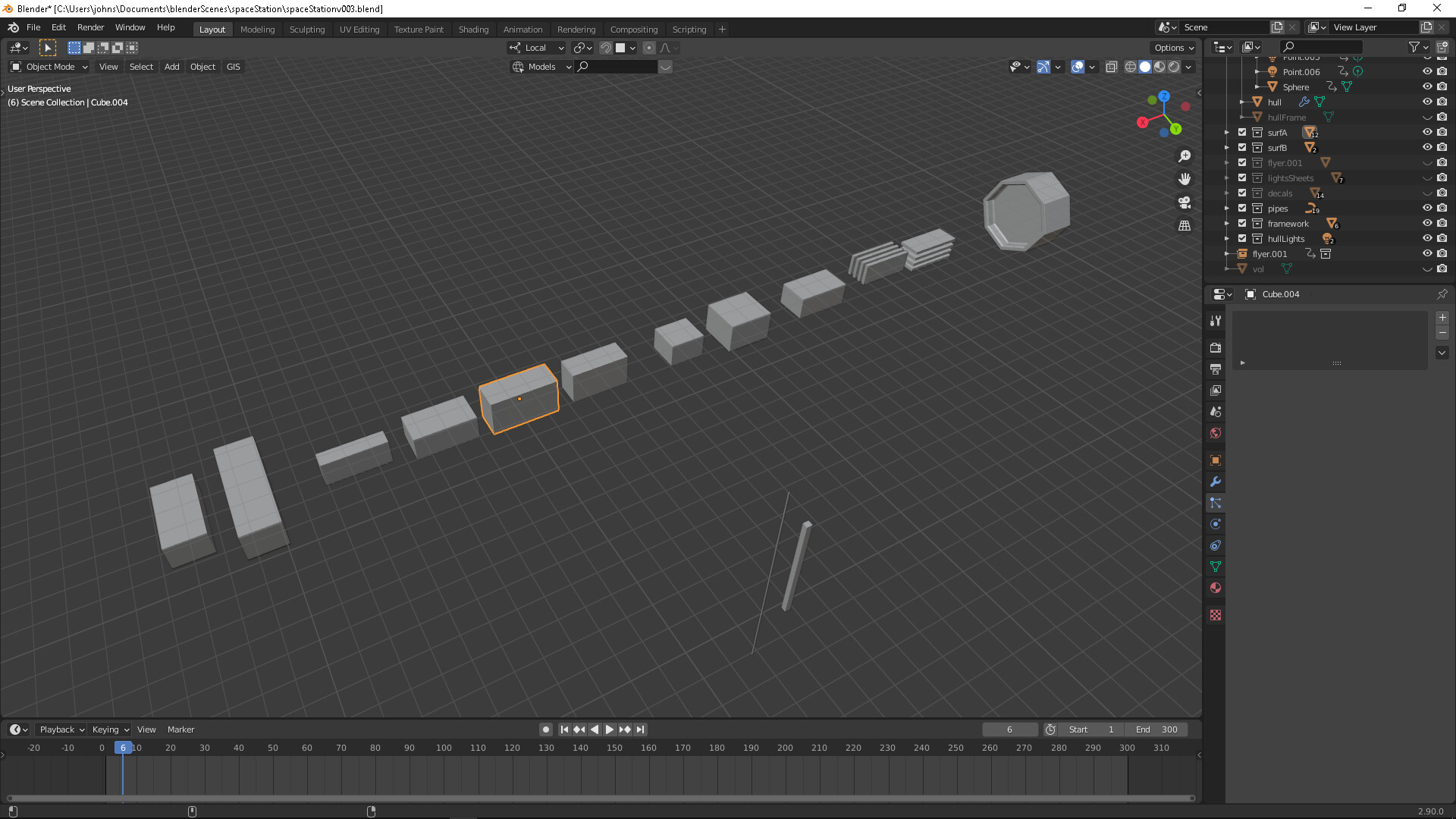Jump to timeline end frame
1456x819 pixels.
coord(641,730)
